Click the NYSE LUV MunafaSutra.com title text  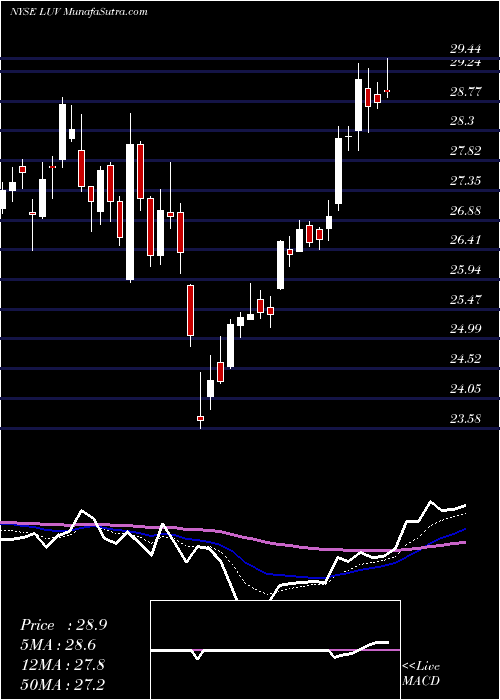click(x=79, y=12)
